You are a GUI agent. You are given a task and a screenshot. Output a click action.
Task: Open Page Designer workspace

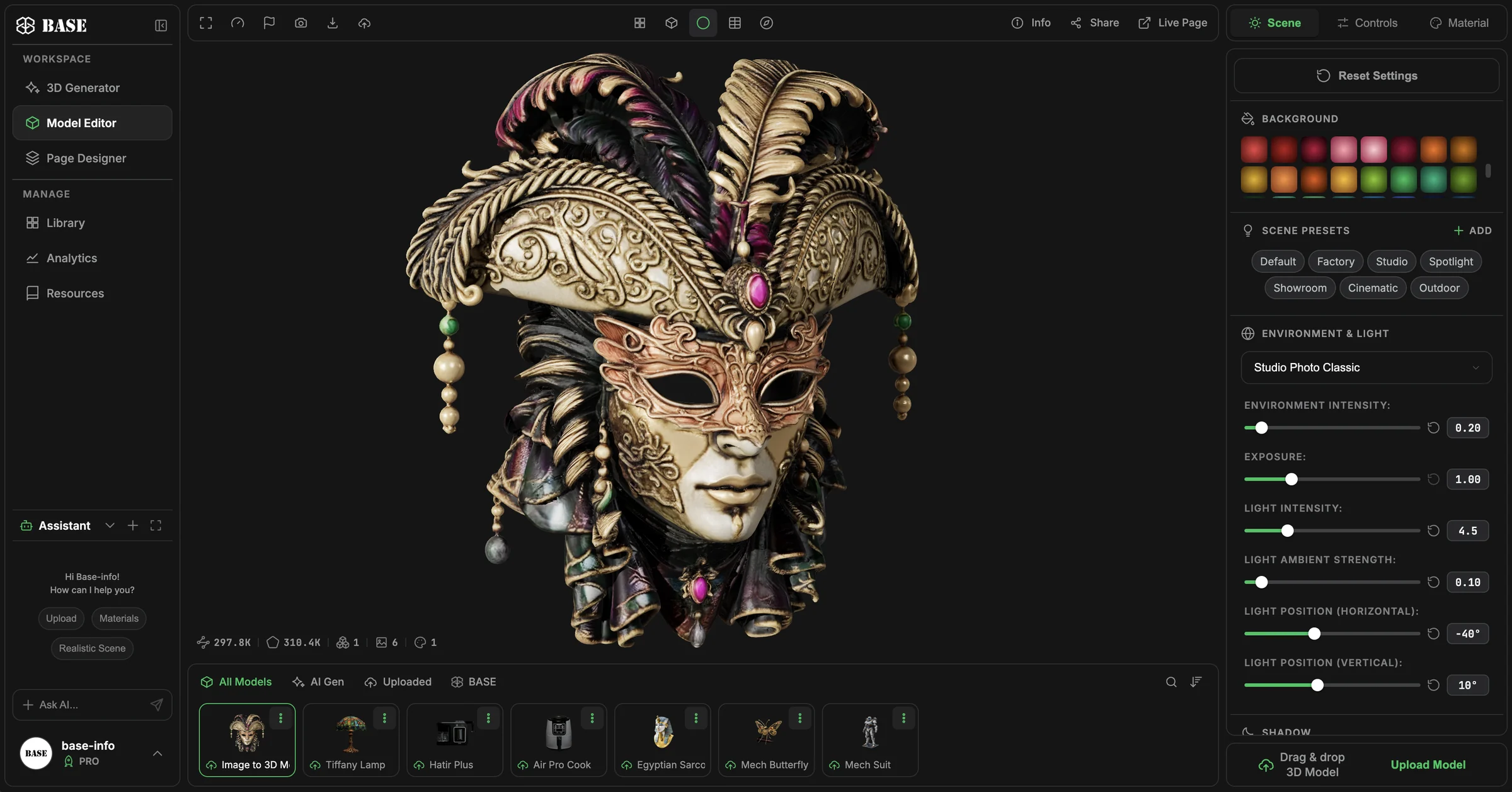coord(92,158)
